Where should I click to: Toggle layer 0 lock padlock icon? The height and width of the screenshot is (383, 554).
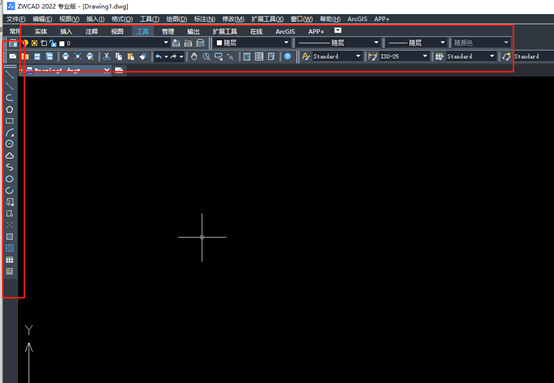53,43
